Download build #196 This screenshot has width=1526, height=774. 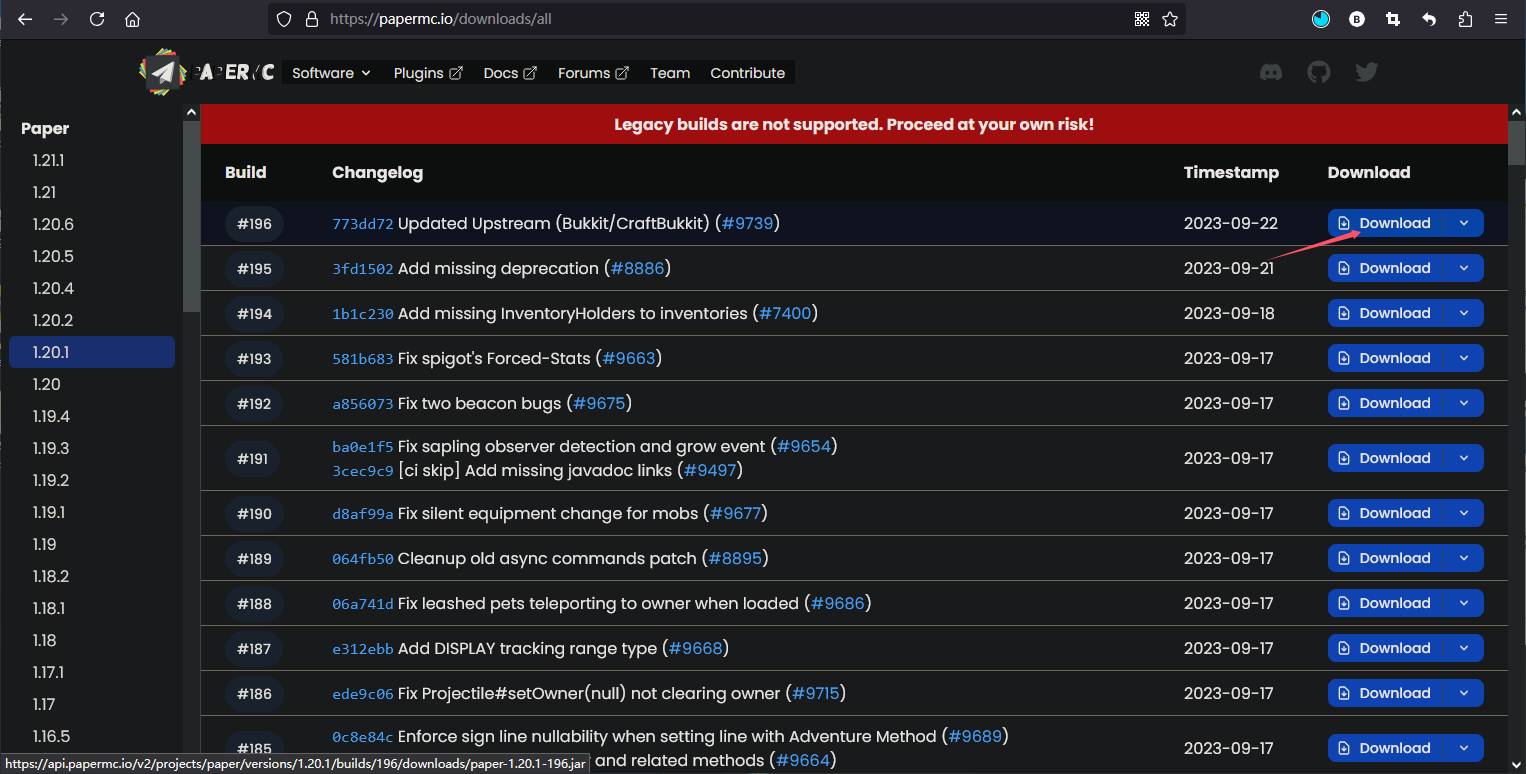1386,223
